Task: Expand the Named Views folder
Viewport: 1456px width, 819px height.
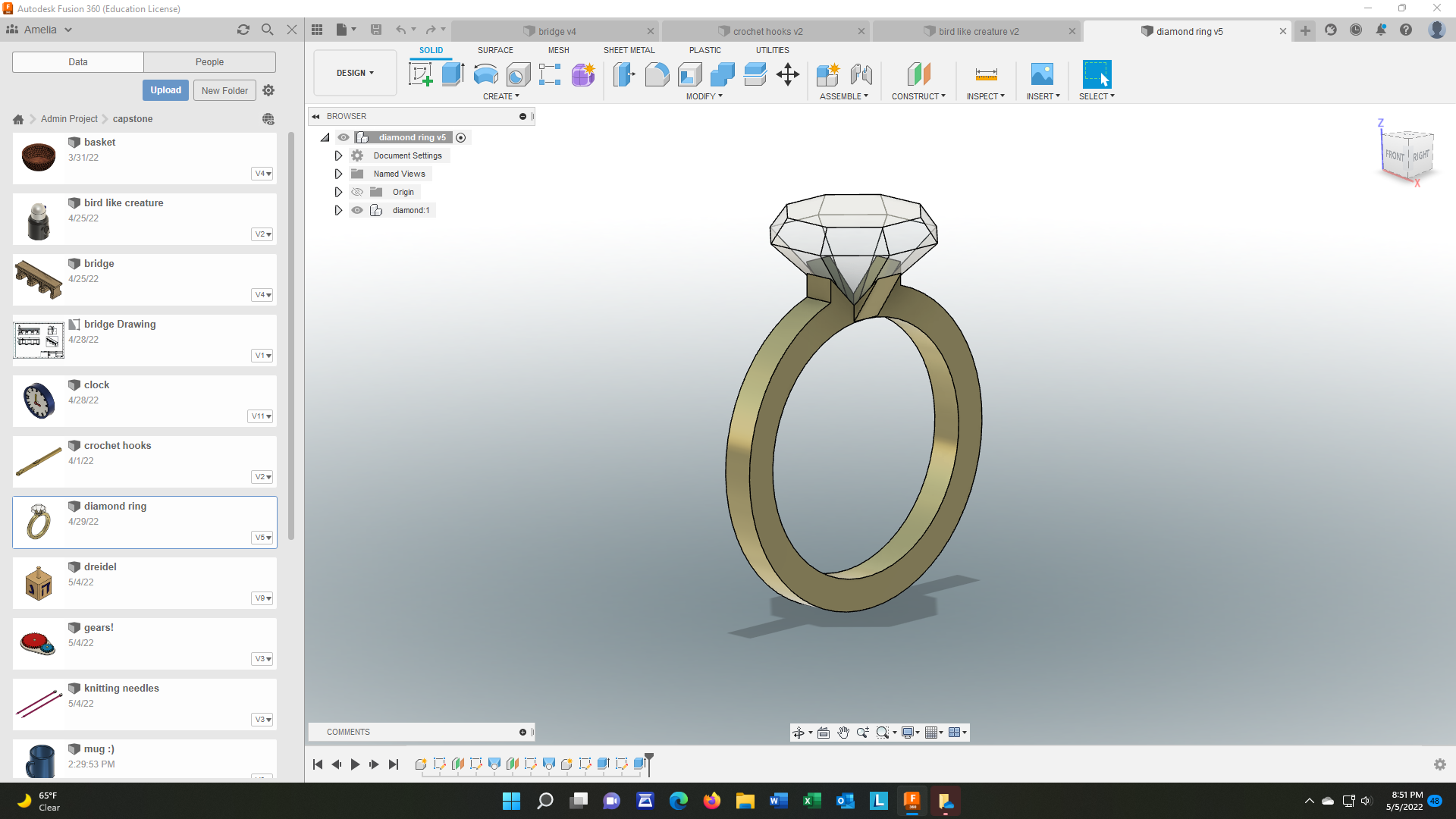Action: coord(338,173)
